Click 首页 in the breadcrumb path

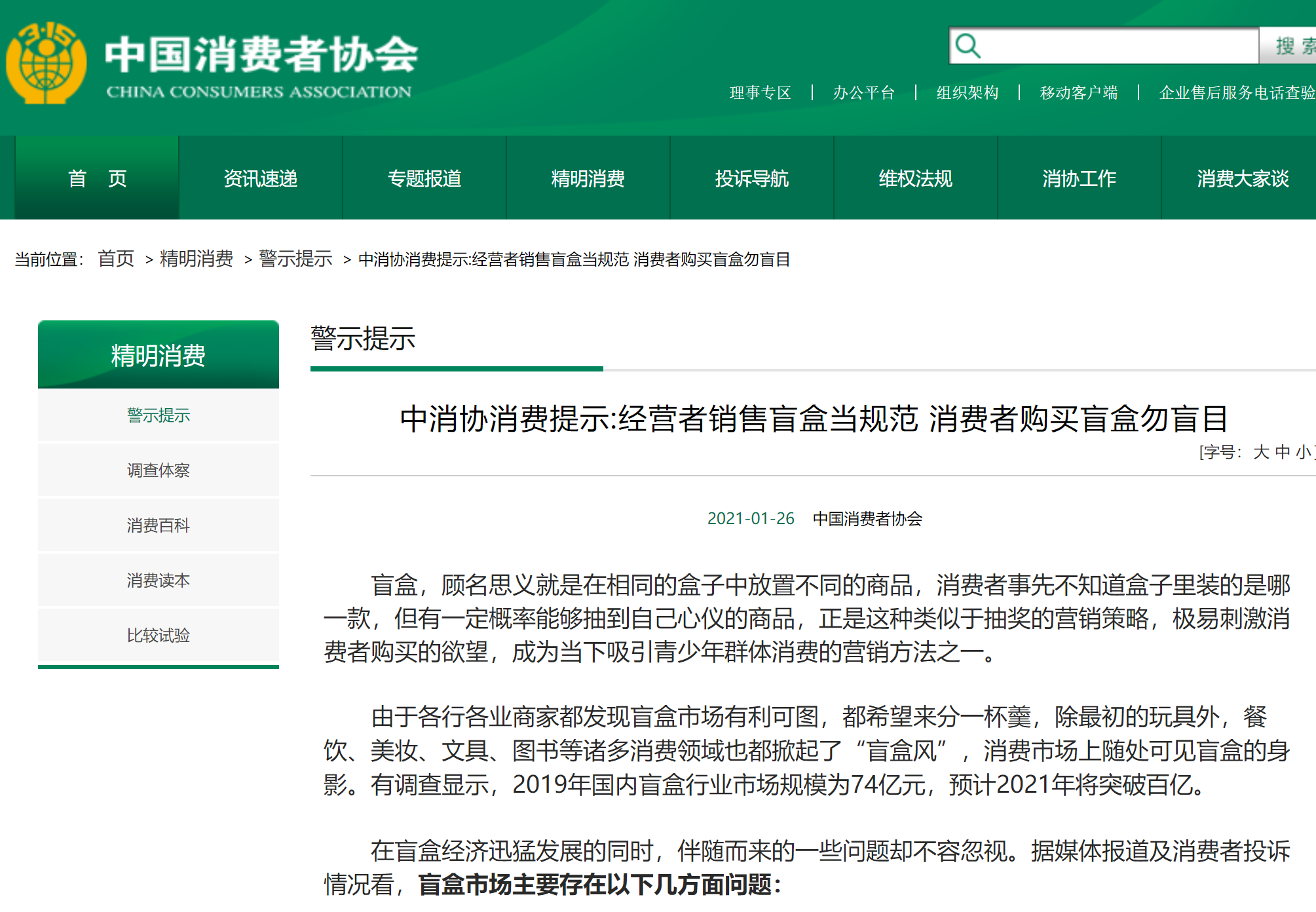116,259
